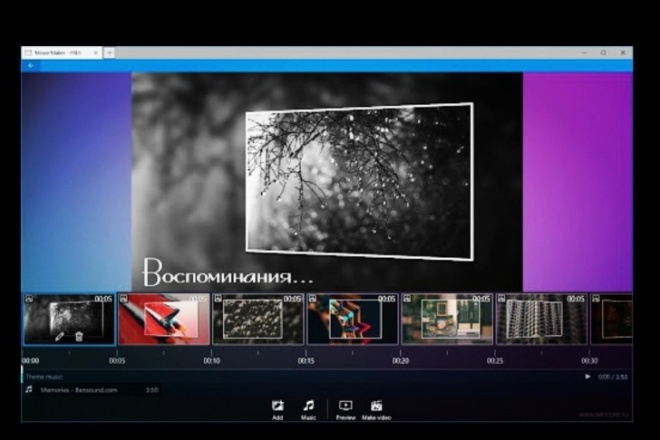Screen dimensions: 660x440
Task: Click the Movie Maker tab title
Action: point(58,53)
